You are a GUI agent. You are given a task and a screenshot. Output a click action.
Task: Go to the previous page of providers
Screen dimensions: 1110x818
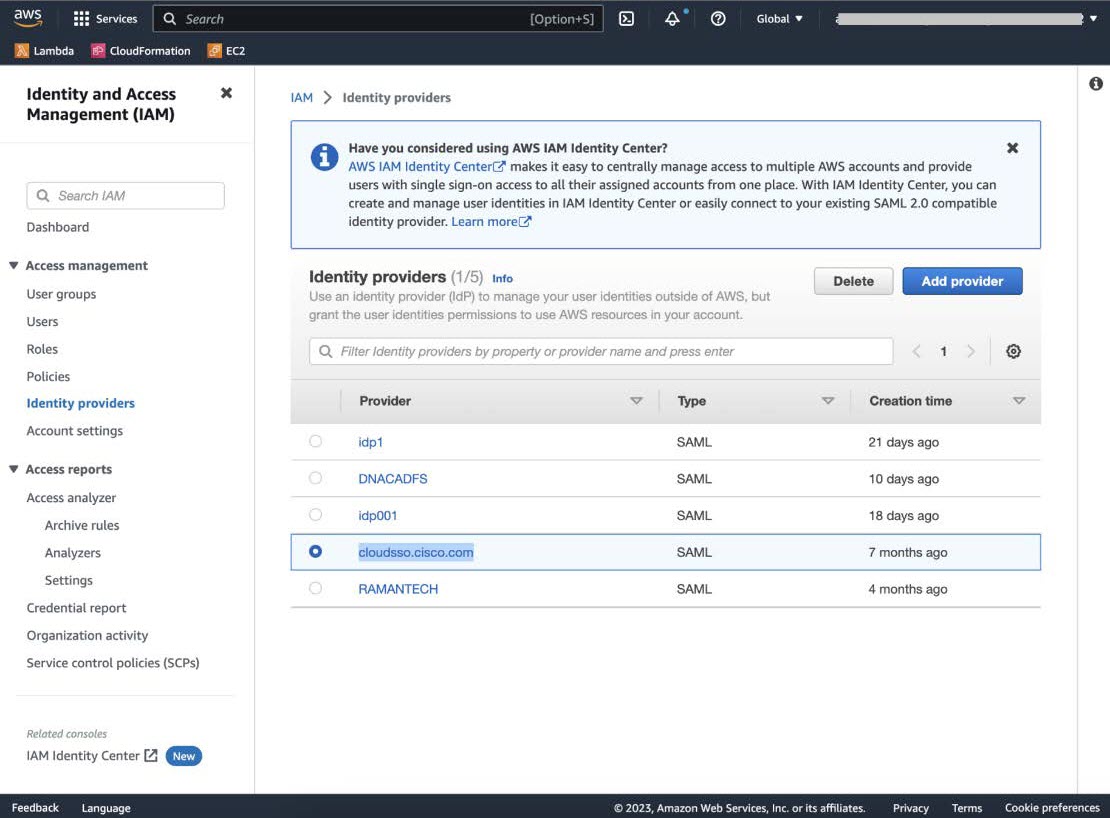916,351
